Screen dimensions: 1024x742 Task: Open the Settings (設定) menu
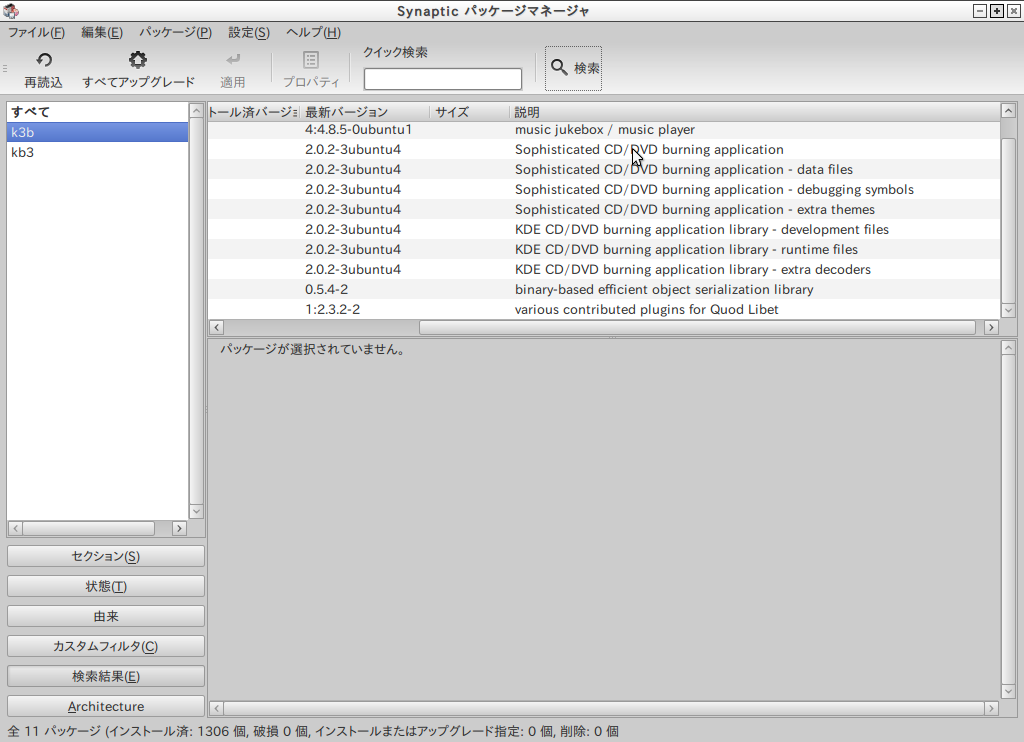249,33
